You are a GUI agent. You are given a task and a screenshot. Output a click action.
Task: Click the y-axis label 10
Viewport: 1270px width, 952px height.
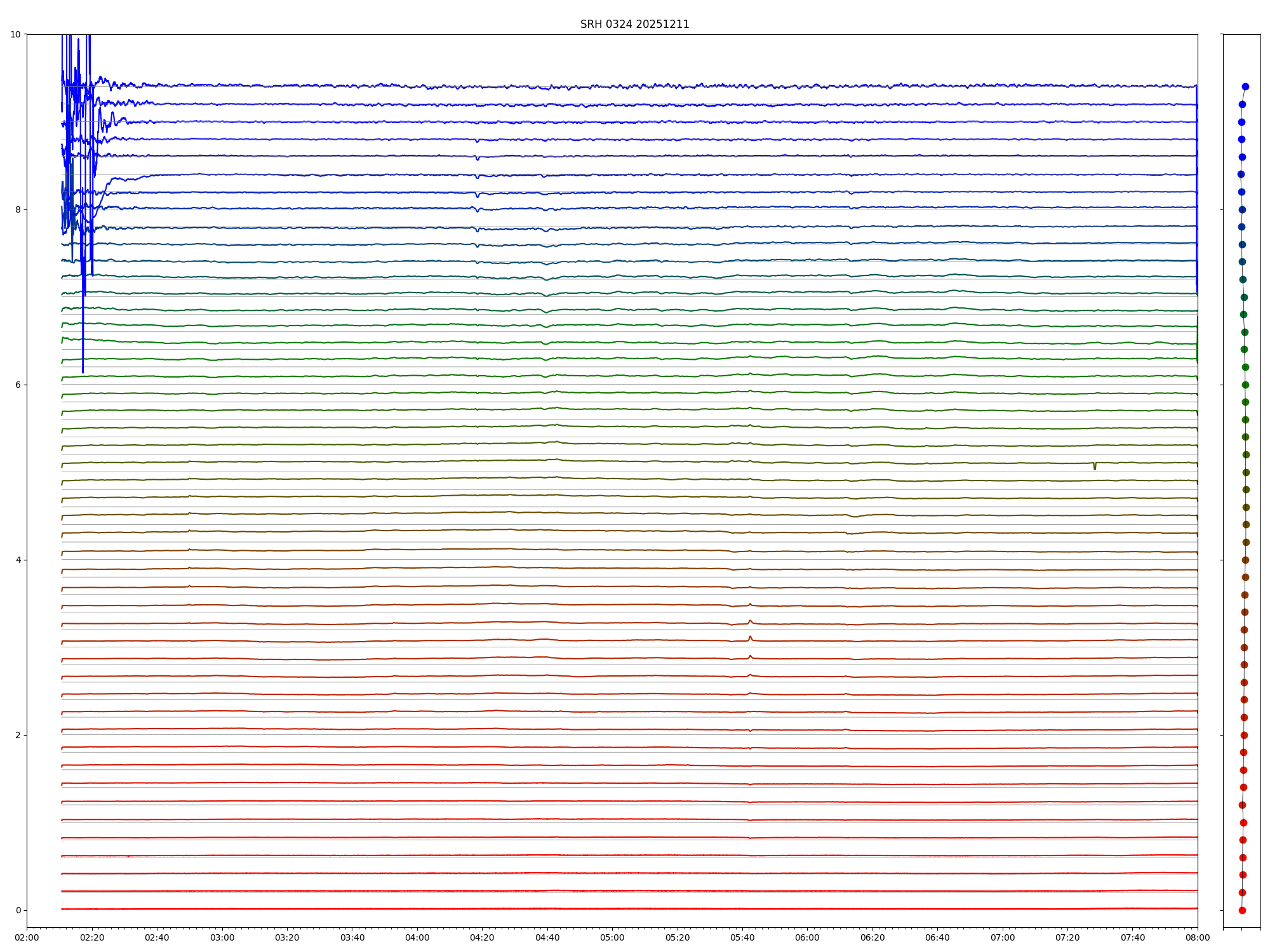[15, 34]
